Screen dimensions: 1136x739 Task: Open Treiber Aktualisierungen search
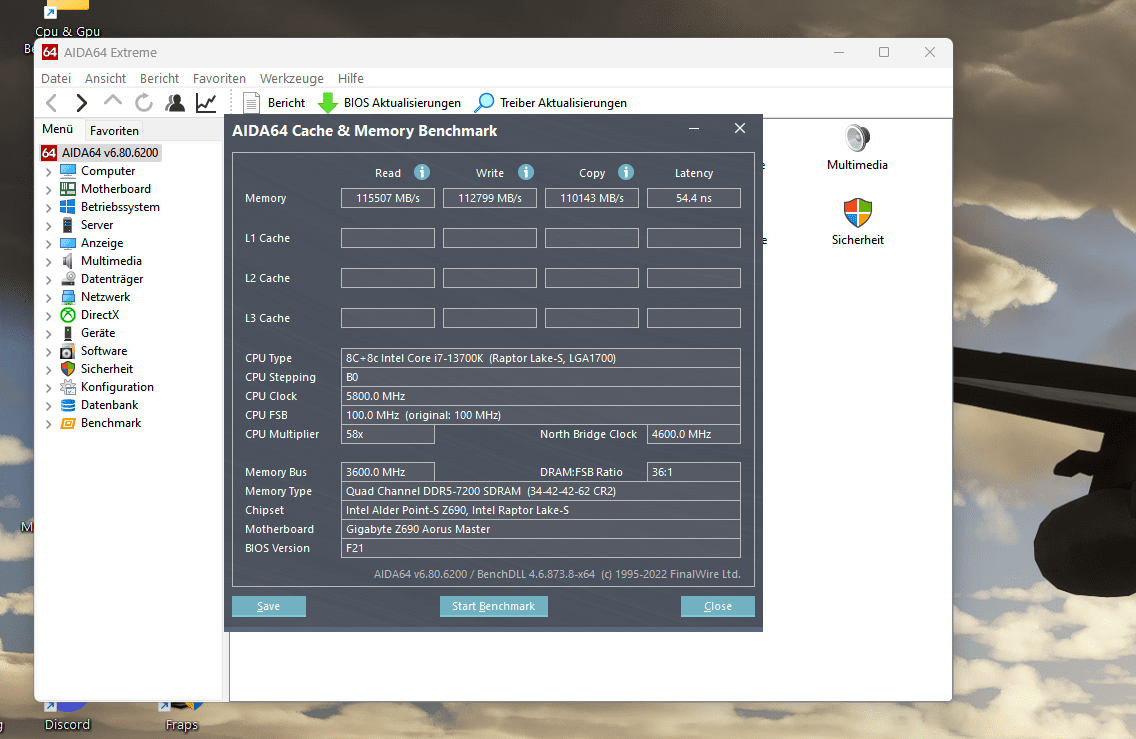pos(551,103)
